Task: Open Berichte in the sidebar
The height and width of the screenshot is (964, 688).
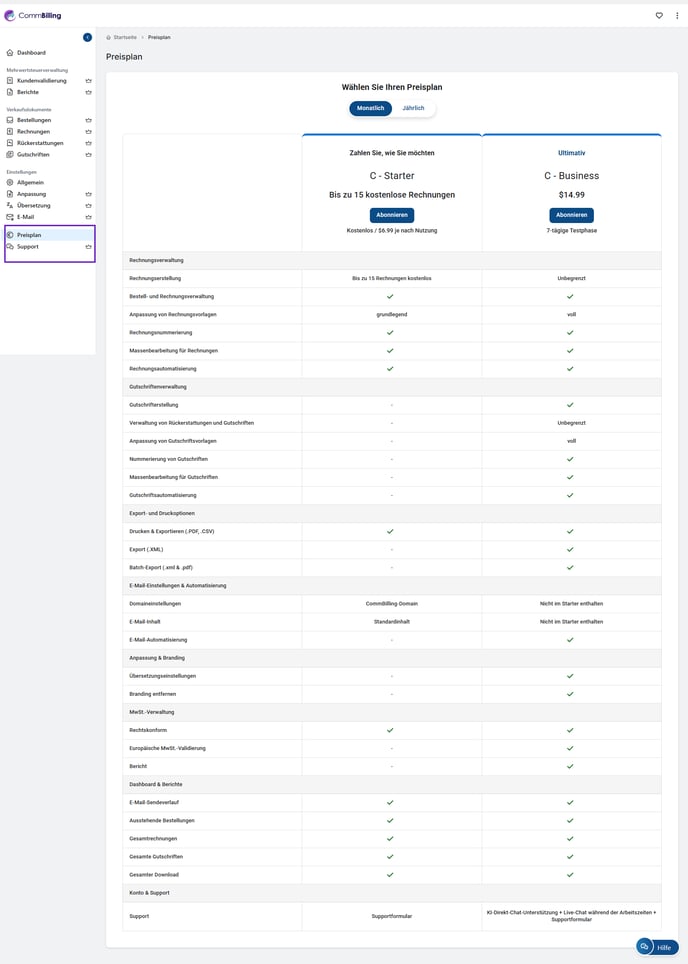Action: pos(28,92)
